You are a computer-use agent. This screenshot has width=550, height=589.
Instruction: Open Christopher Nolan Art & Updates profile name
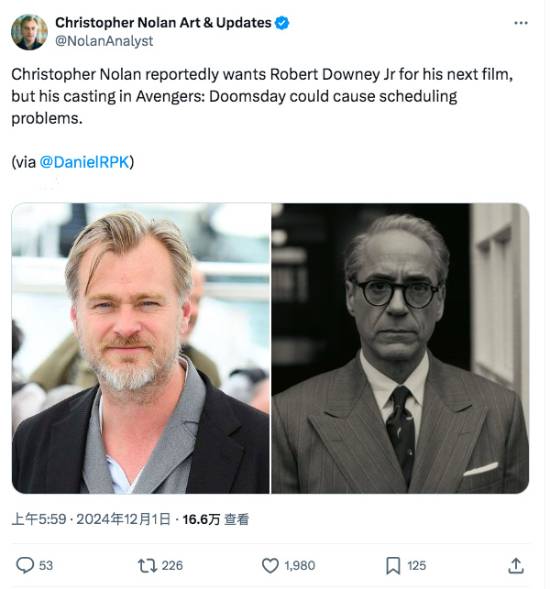163,23
